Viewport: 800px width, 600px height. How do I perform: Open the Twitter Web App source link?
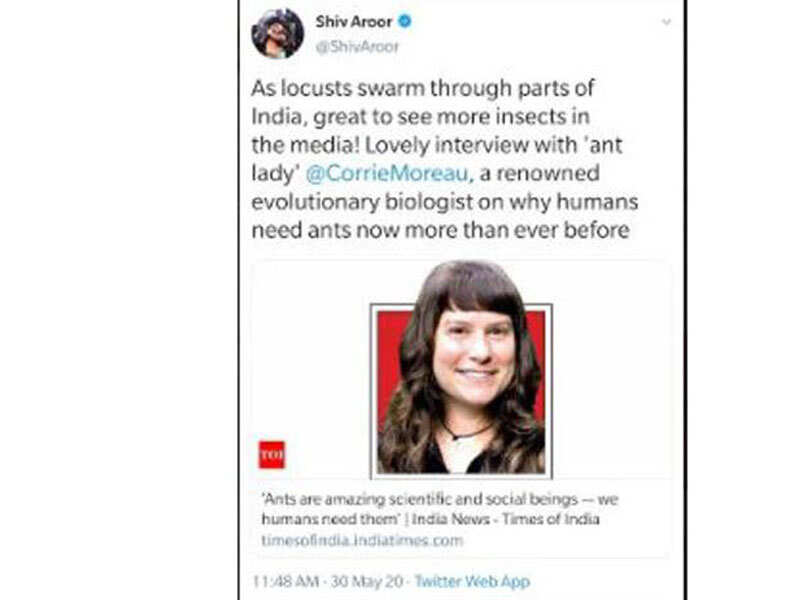click(x=472, y=581)
